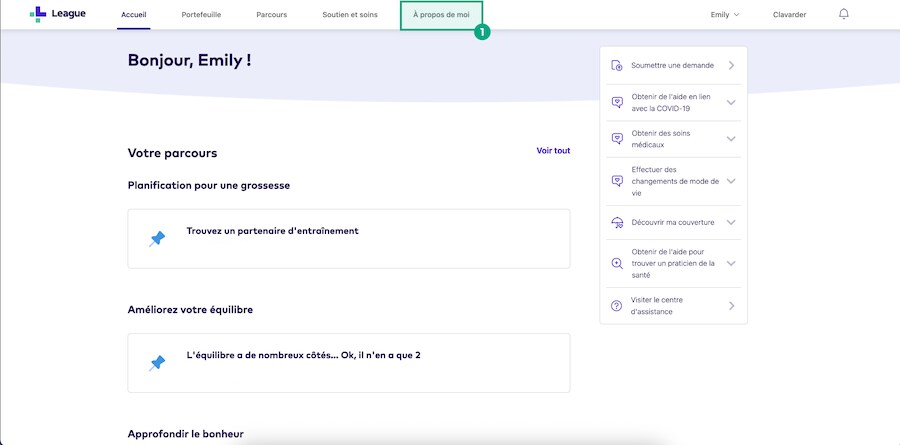This screenshot has height=445, width=900.
Task: Open the Portefeuille tab
Action: tap(201, 15)
